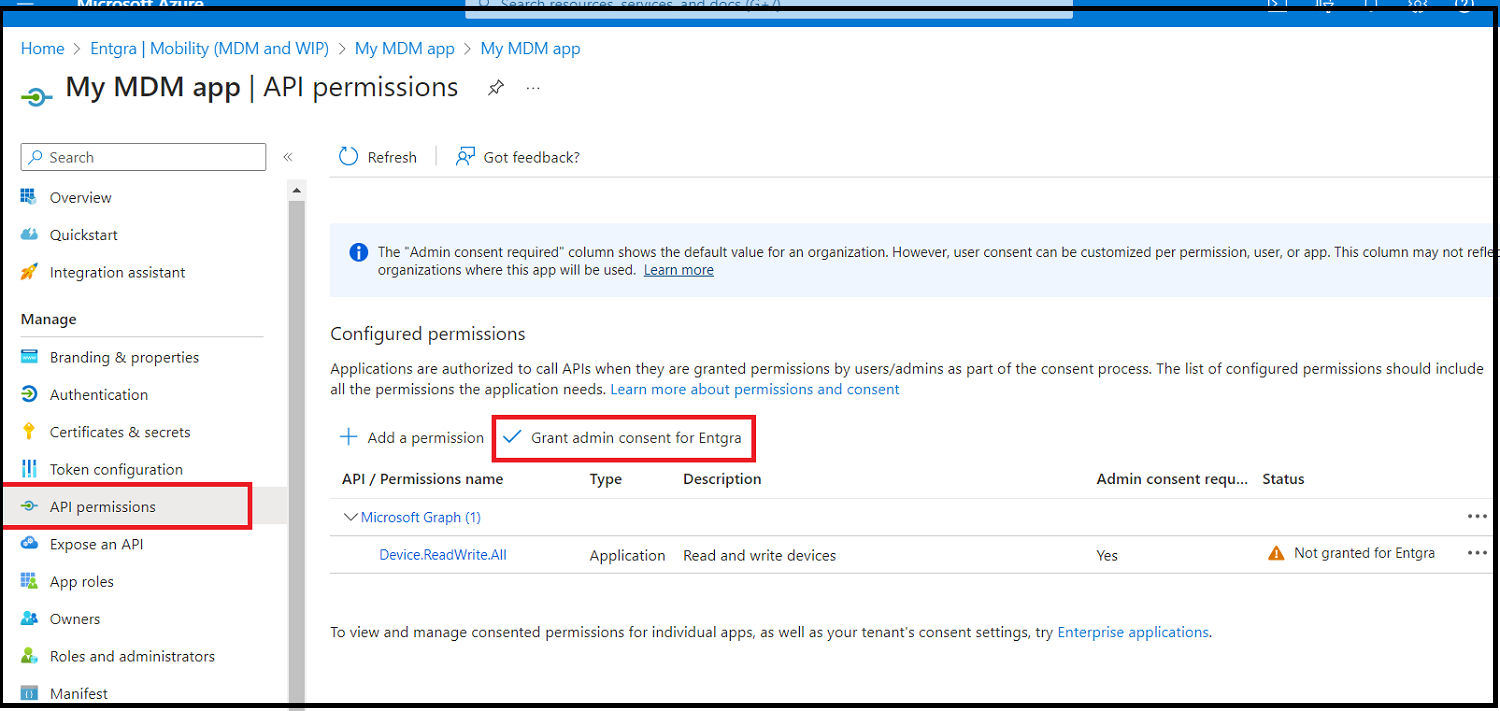Open the Enterprise applications link
Screen dimensions: 1500x711
click(x=1133, y=632)
